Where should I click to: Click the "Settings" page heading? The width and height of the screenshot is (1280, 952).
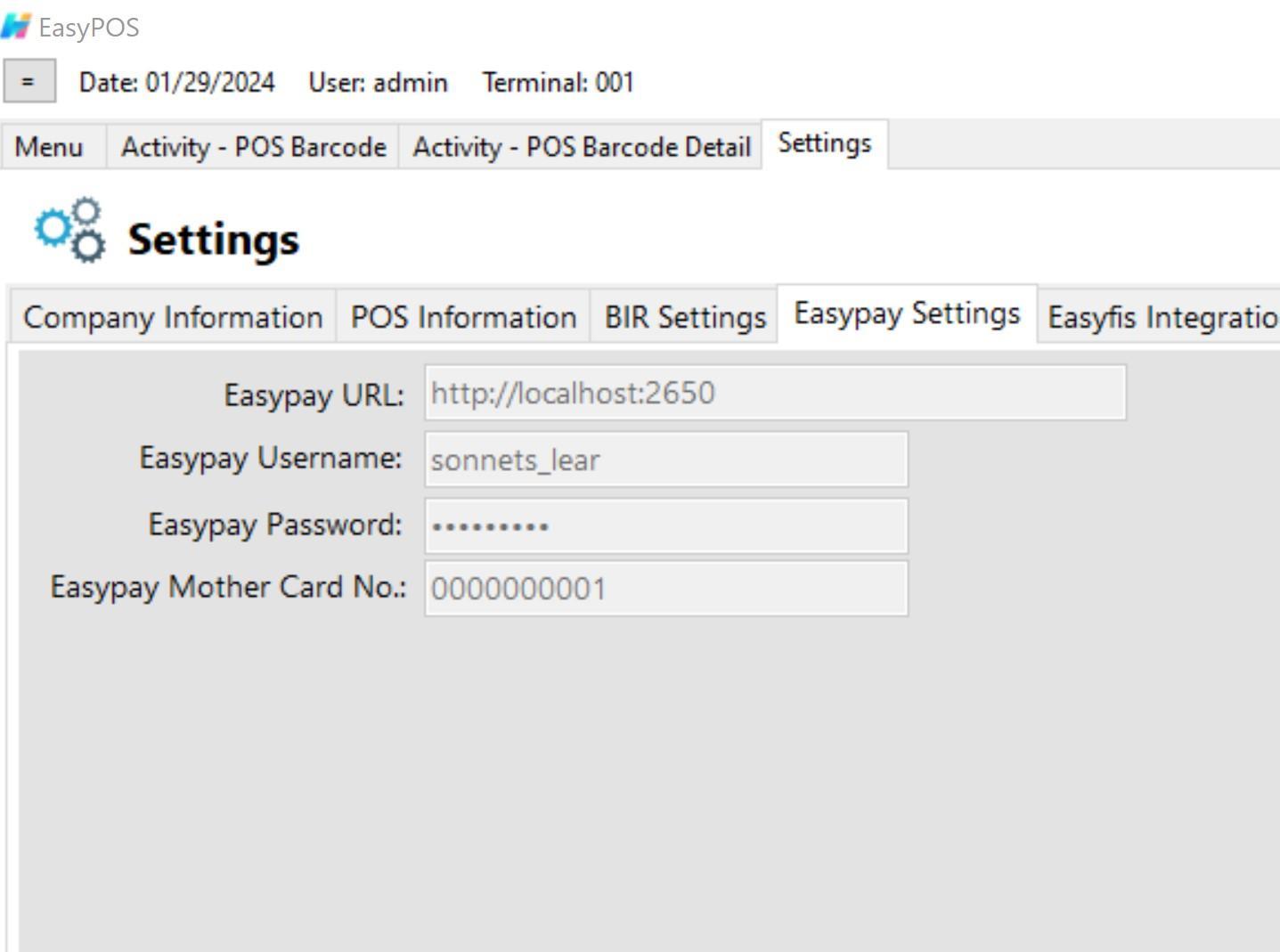click(214, 239)
